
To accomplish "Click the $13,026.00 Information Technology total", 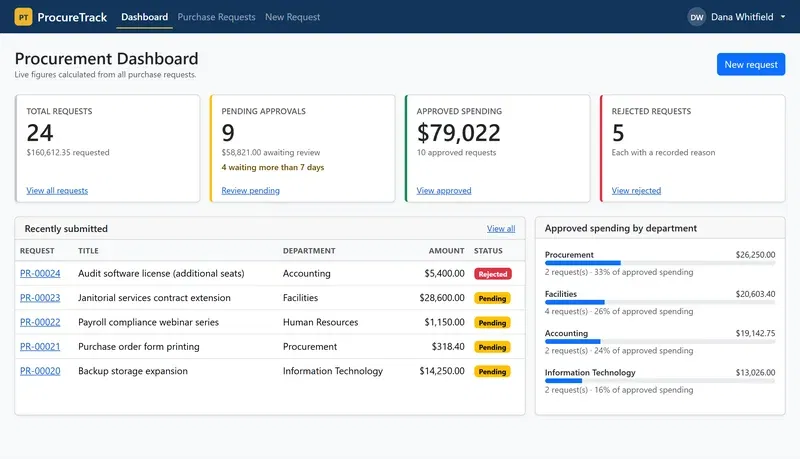I will click(x=755, y=372).
